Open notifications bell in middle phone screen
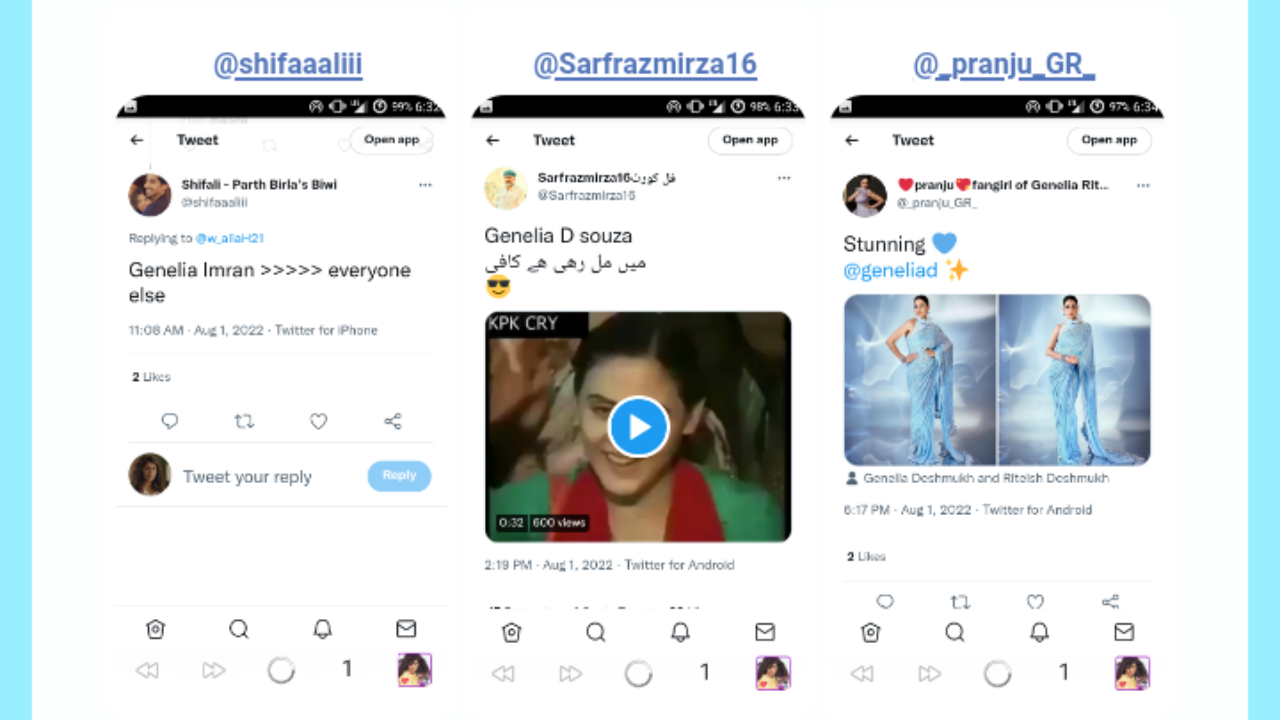1280x720 pixels. pos(680,631)
